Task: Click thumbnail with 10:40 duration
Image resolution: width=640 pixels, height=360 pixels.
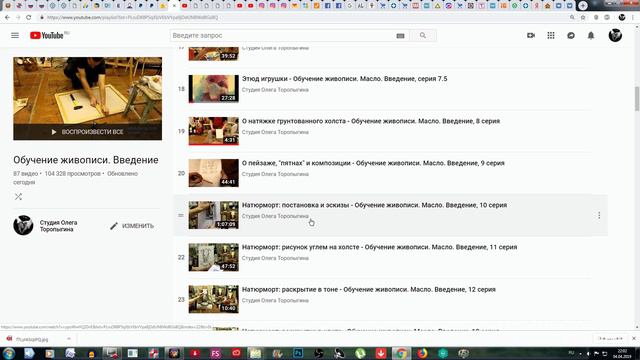Action: [213, 299]
